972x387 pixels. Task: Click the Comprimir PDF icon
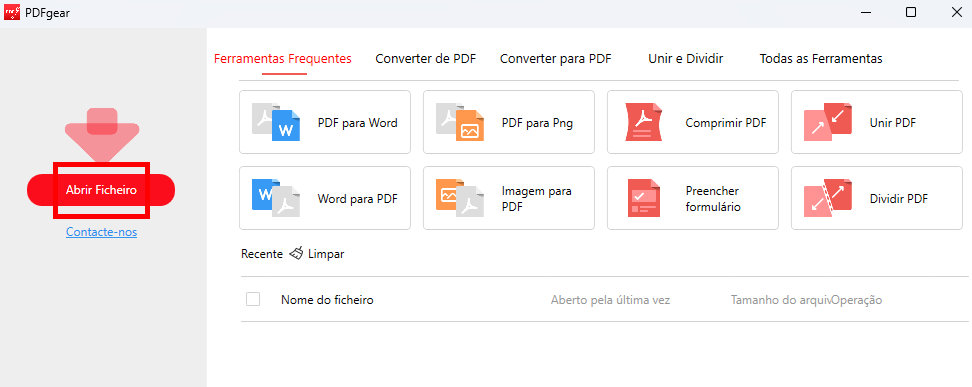tap(644, 122)
